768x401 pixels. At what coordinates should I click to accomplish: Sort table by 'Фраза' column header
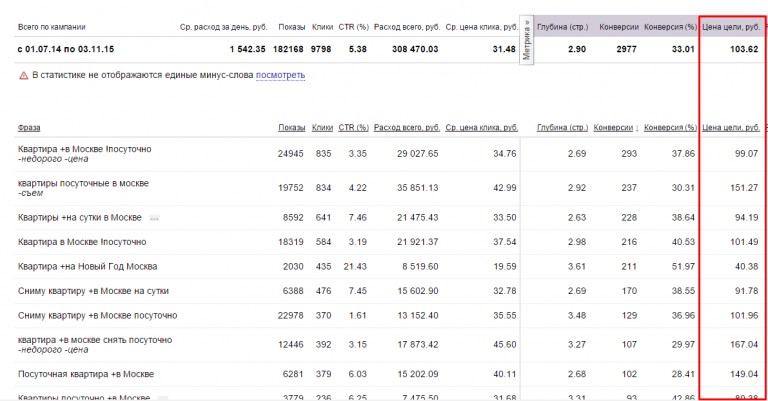pos(32,128)
